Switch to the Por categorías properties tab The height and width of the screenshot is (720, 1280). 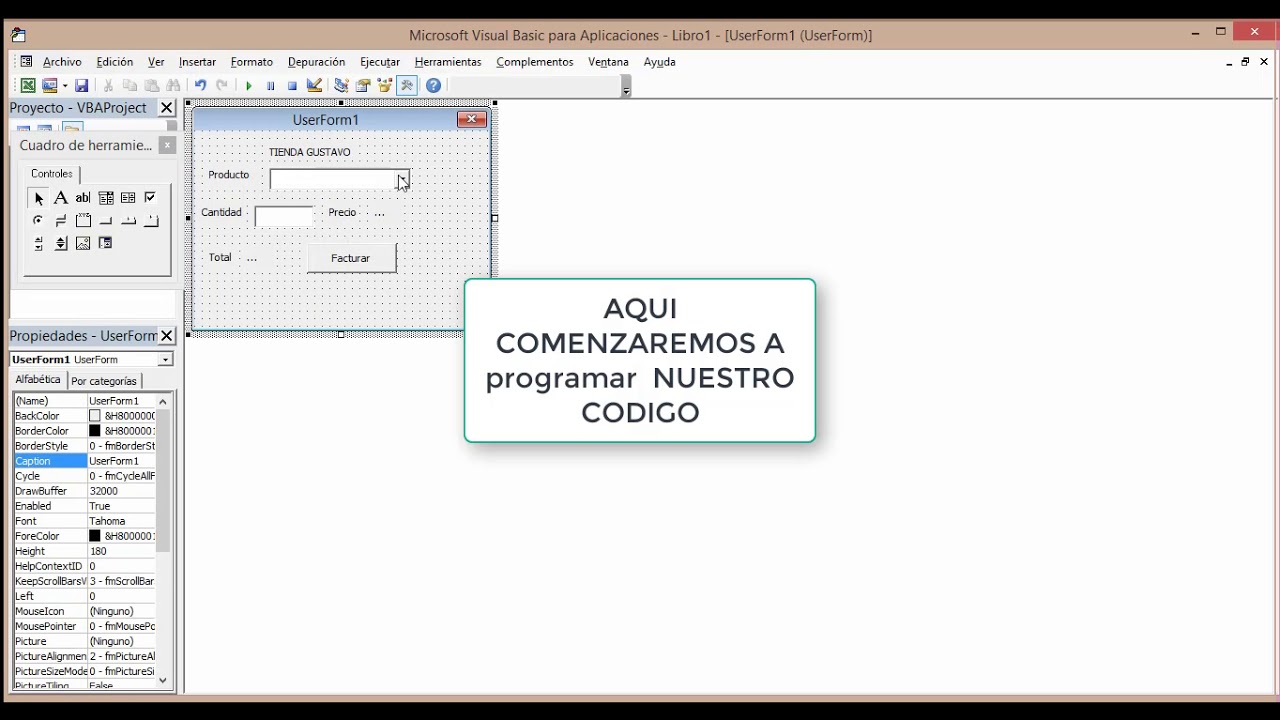(104, 381)
